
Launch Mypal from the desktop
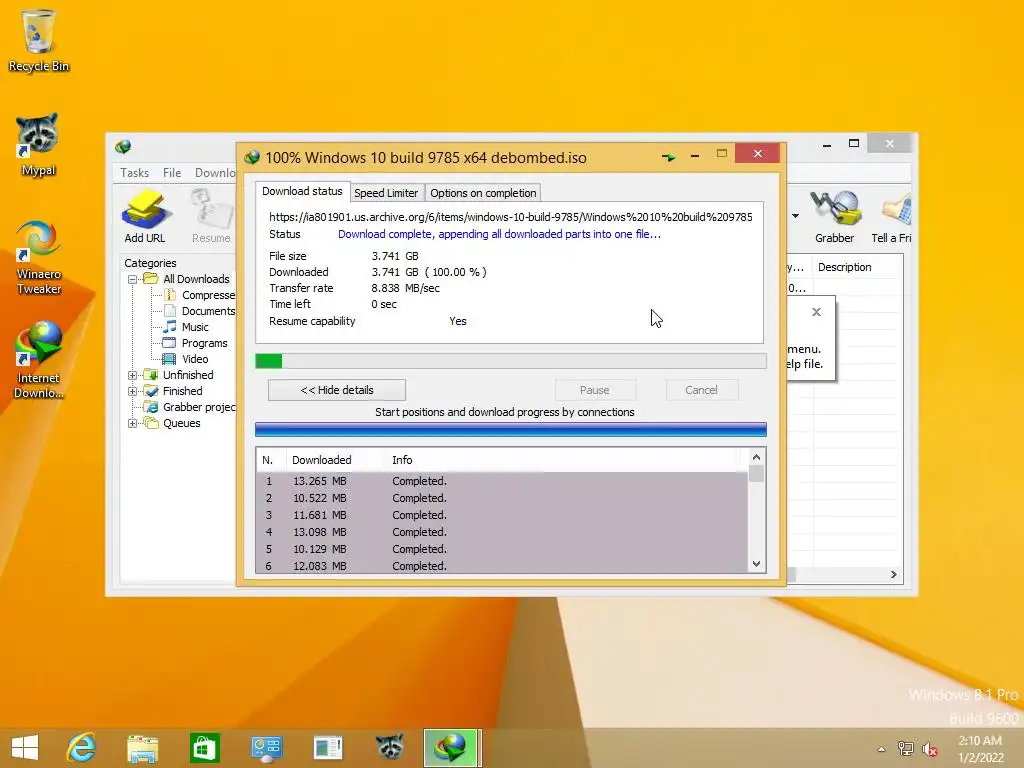(38, 144)
